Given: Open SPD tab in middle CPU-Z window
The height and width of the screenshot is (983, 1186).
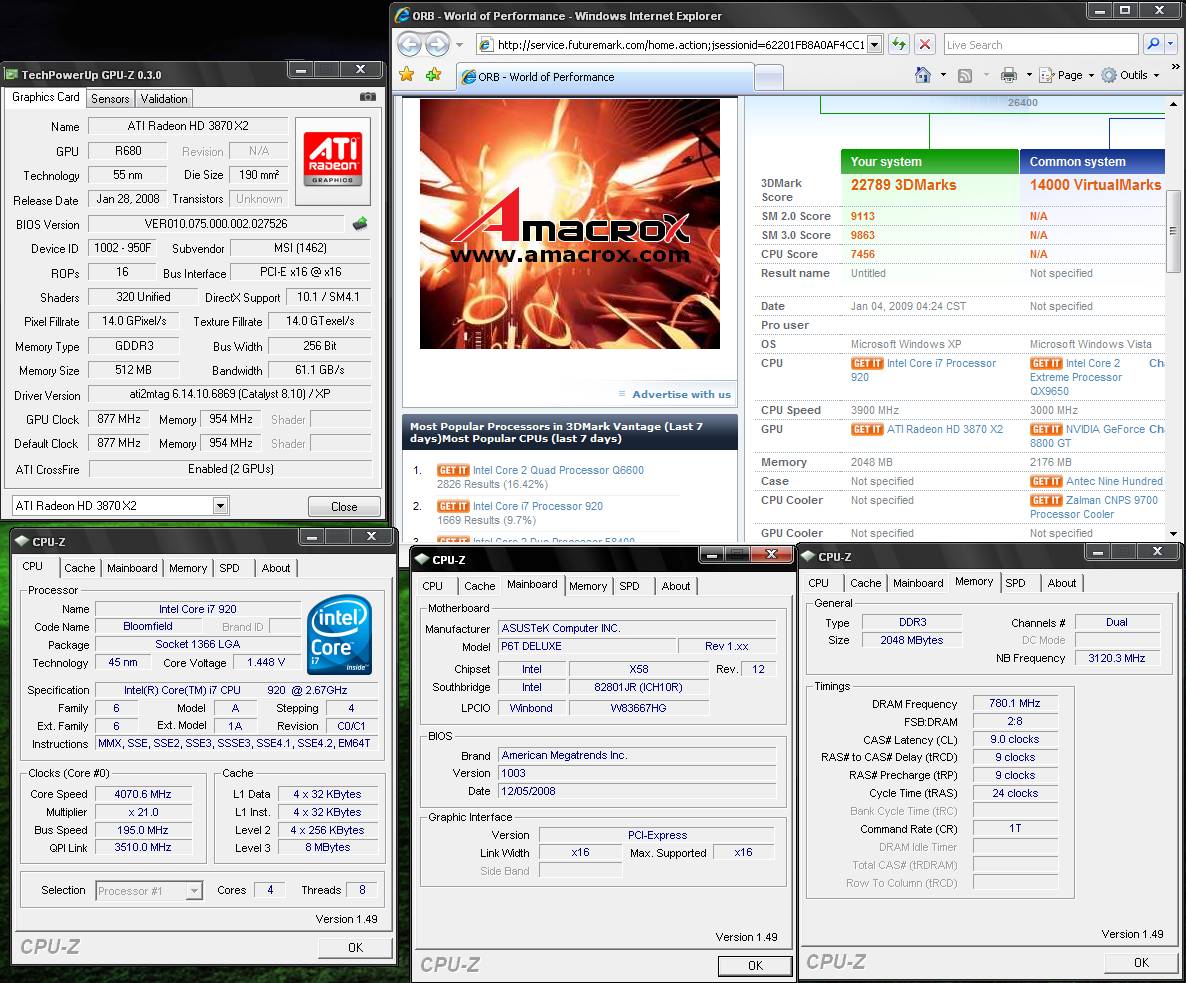Looking at the screenshot, I should [629, 586].
